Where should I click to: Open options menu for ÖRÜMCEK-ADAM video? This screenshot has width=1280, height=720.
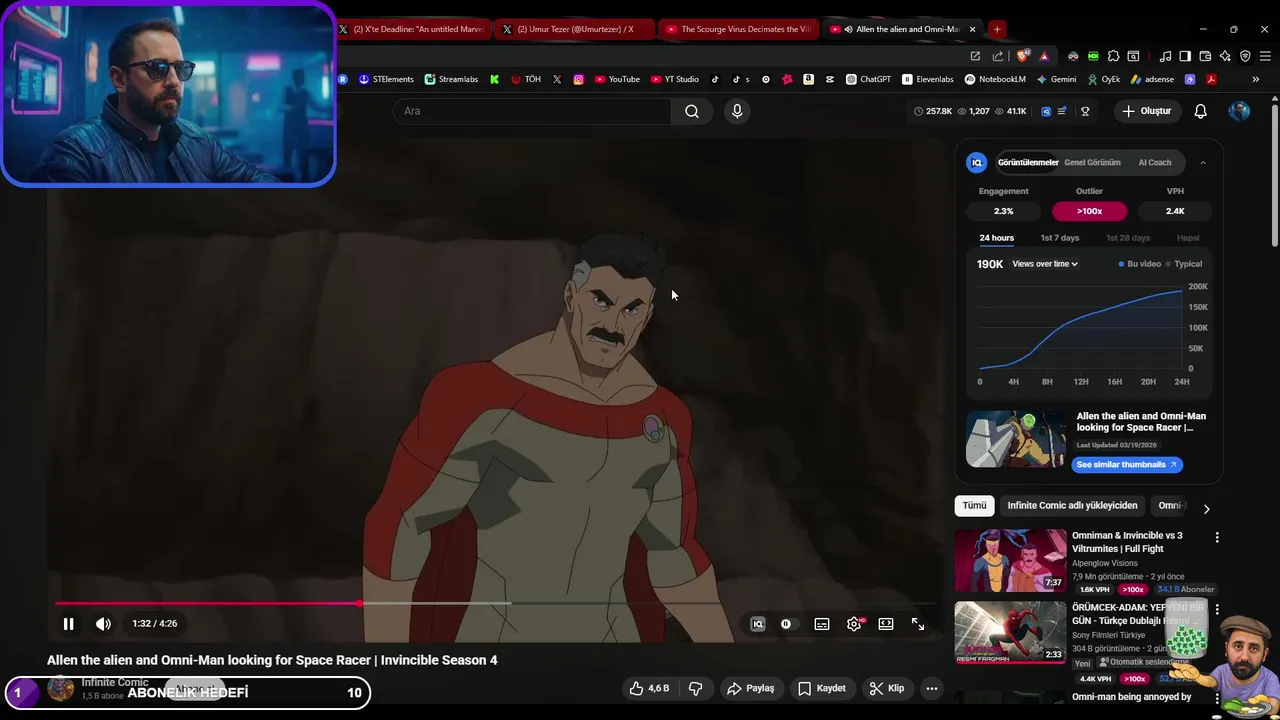click(x=1217, y=609)
